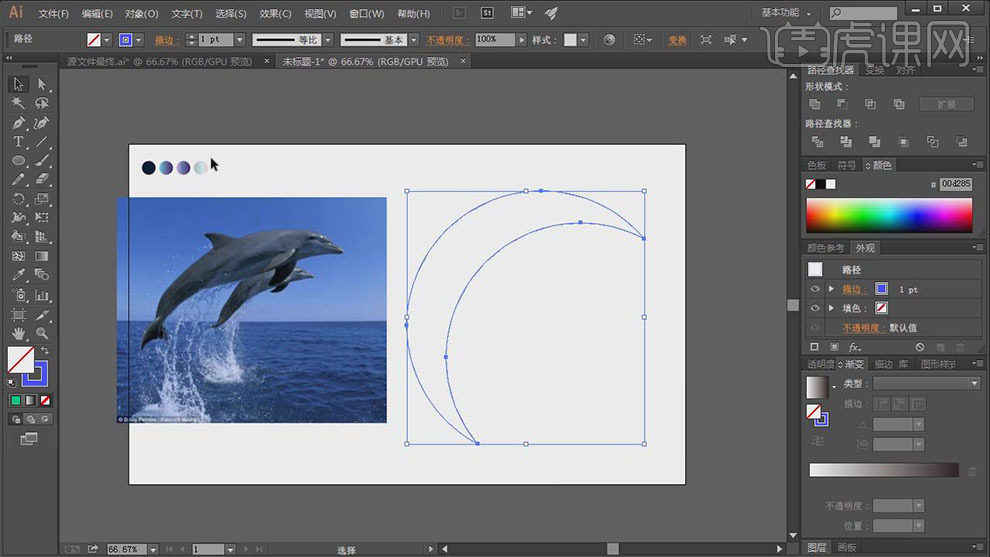990x557 pixels.
Task: Open the stroke weight dropdown
Action: 239,40
